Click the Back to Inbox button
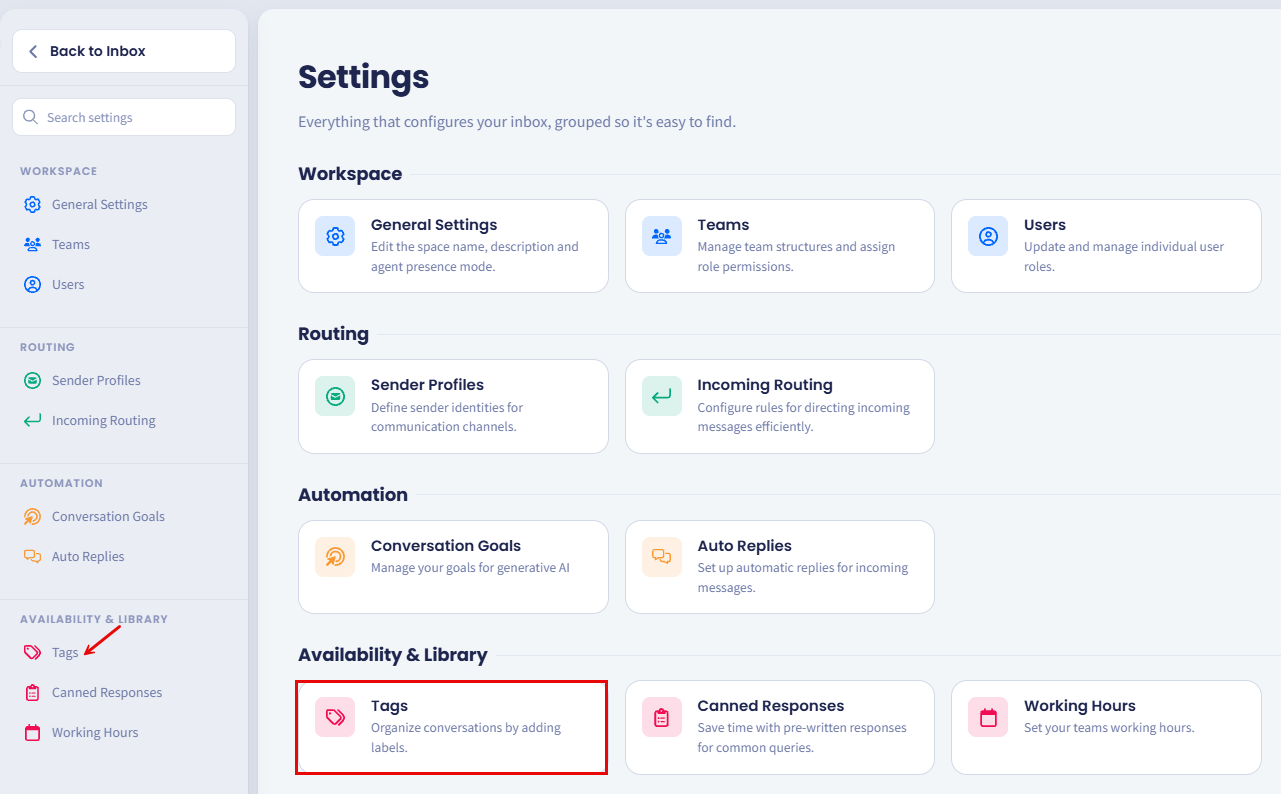Viewport: 1281px width, 794px height. click(124, 51)
